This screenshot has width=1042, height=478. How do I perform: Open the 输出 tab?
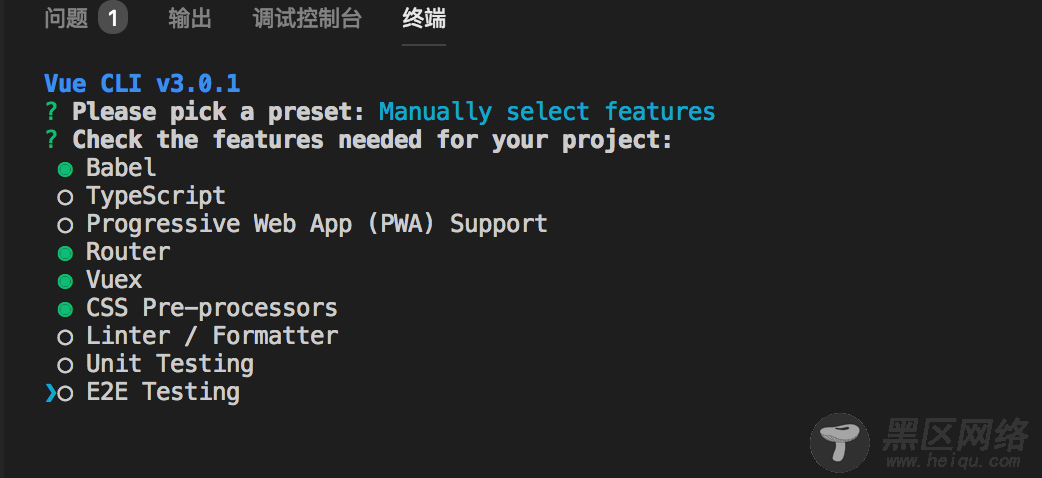point(190,19)
